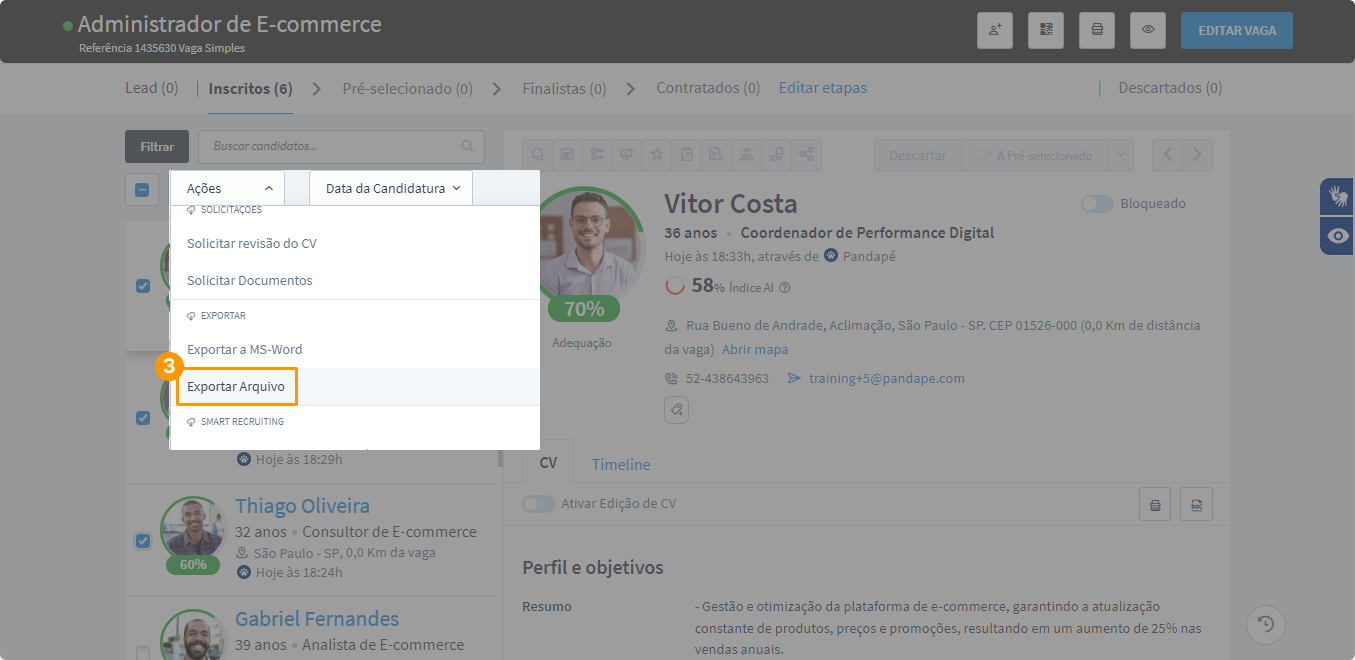This screenshot has width=1355, height=660.
Task: Switch to the Timeline tab
Action: 620,464
